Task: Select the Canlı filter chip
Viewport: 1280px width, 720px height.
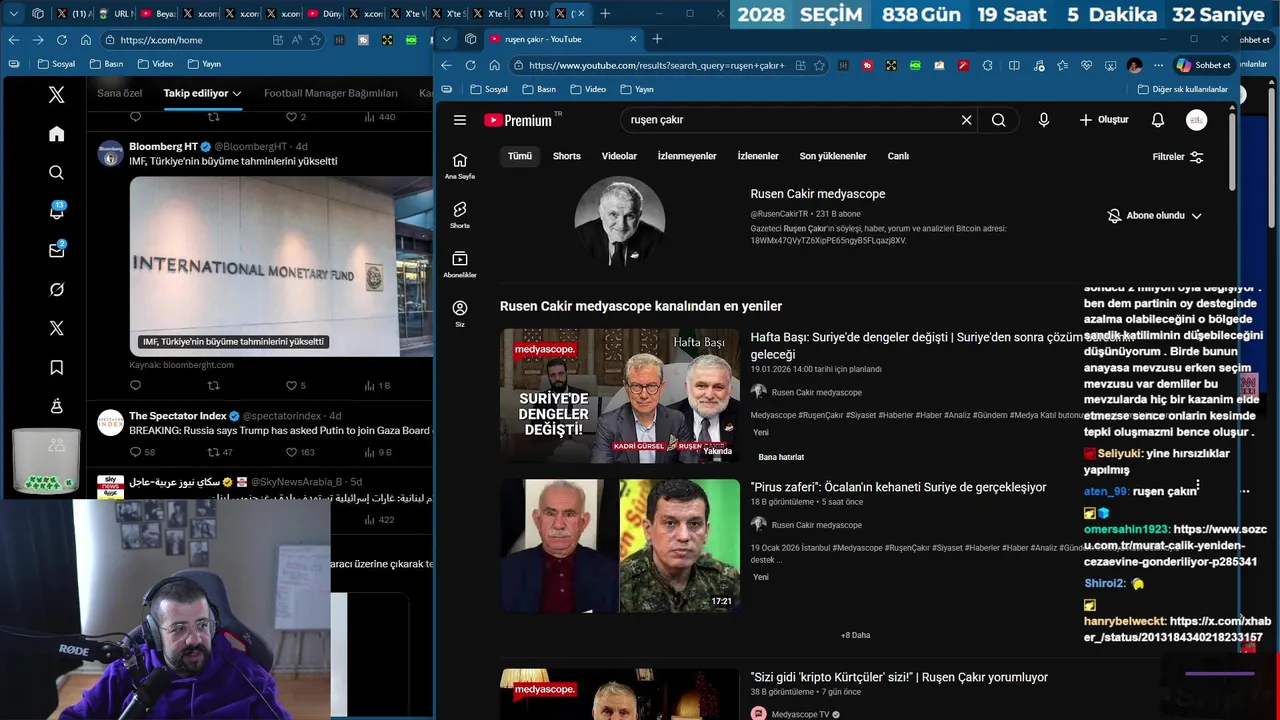Action: click(x=898, y=156)
